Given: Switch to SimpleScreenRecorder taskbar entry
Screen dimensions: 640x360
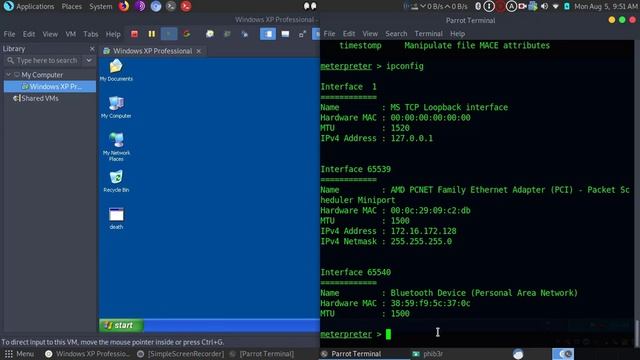Looking at the screenshot, I should [181, 354].
